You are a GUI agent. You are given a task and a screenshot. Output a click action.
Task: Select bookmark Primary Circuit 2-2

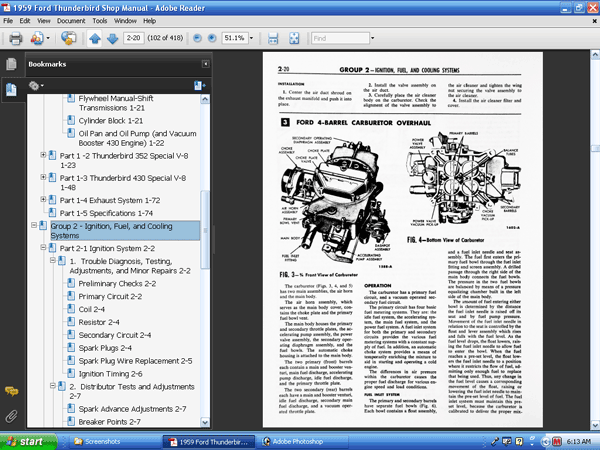tap(110, 297)
